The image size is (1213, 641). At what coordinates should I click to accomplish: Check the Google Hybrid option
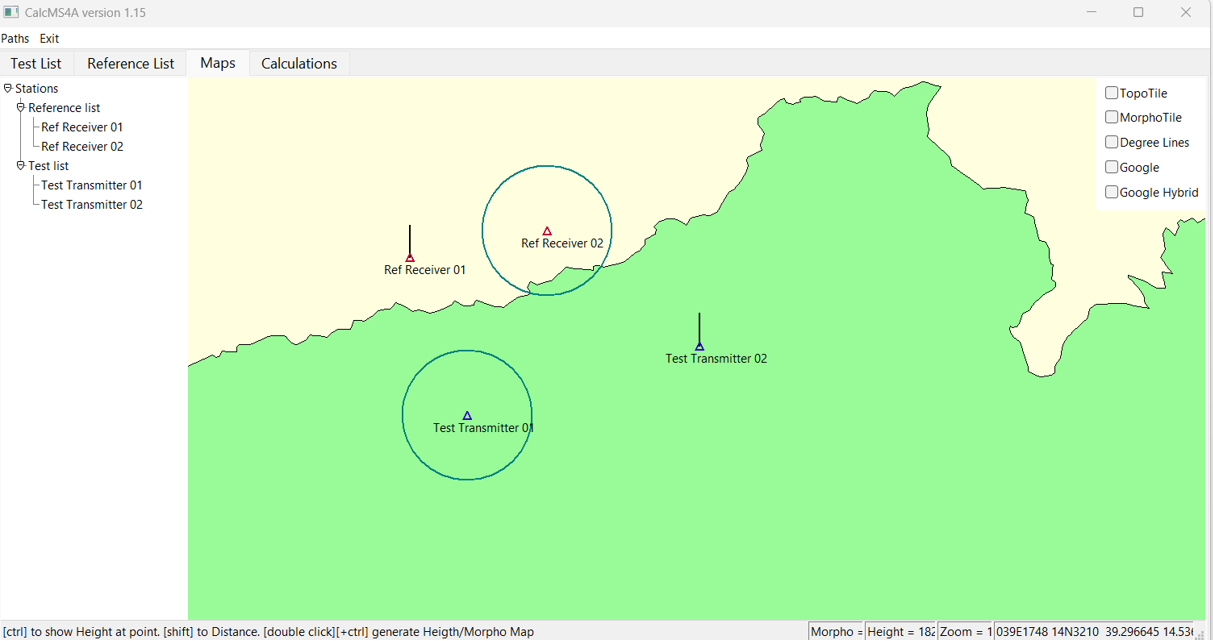click(x=1111, y=192)
